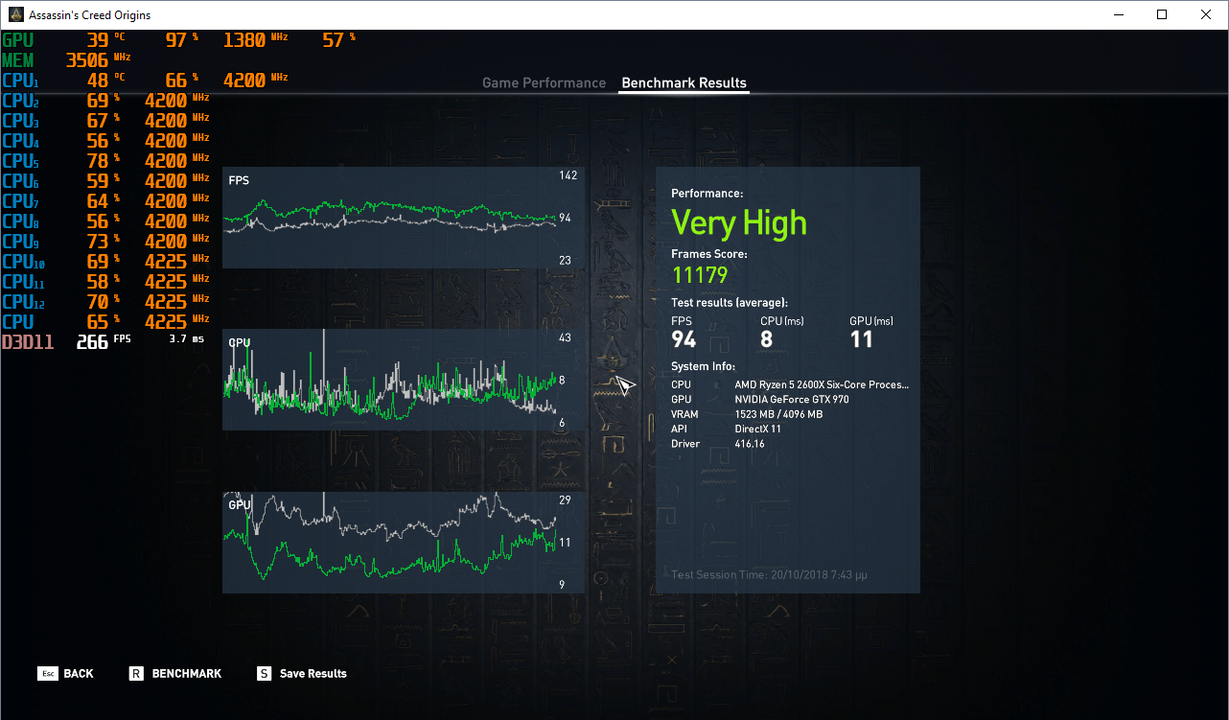This screenshot has height=720, width=1229.
Task: Click Save Results
Action: click(313, 674)
